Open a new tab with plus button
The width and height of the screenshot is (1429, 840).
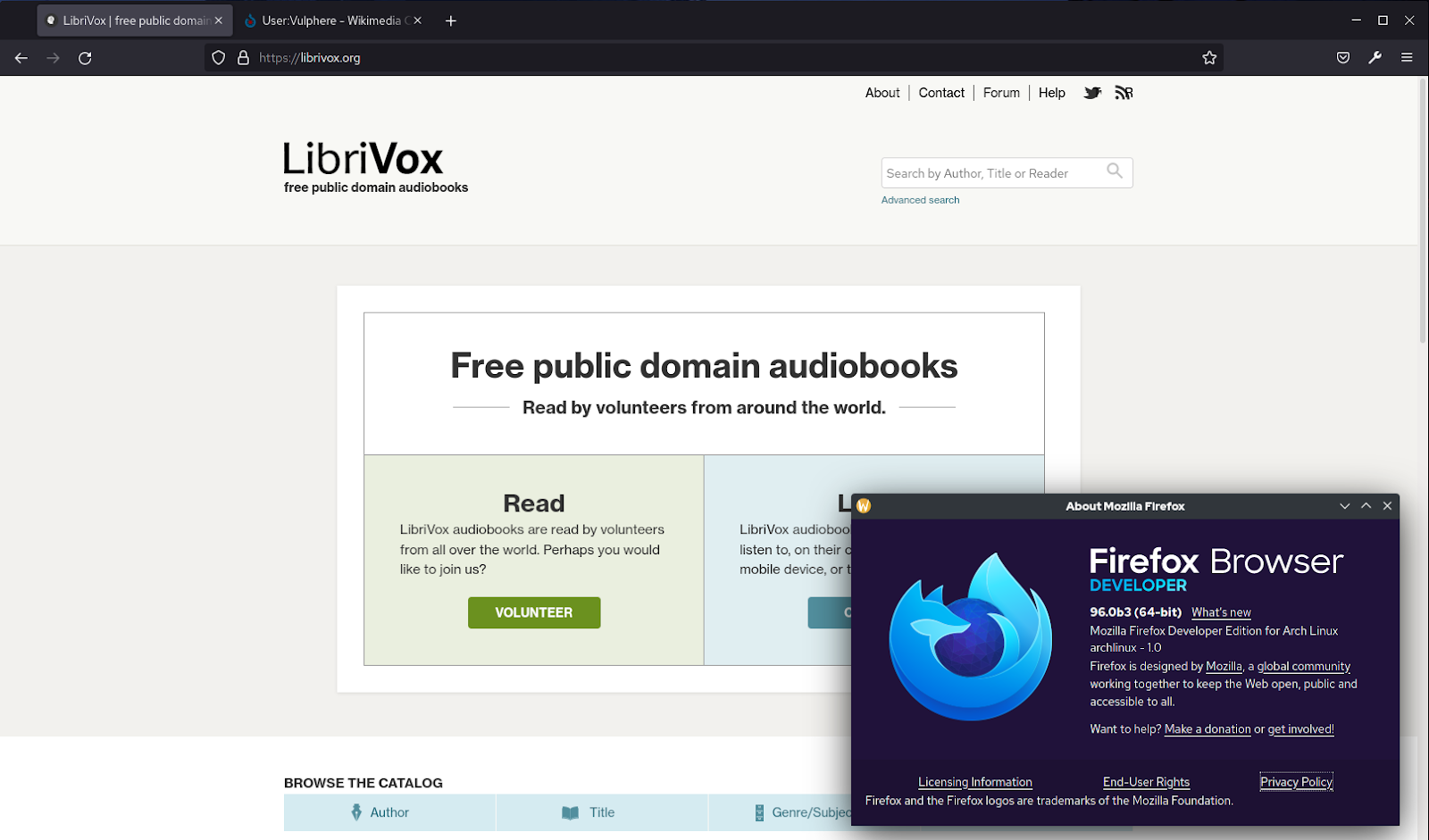(451, 21)
